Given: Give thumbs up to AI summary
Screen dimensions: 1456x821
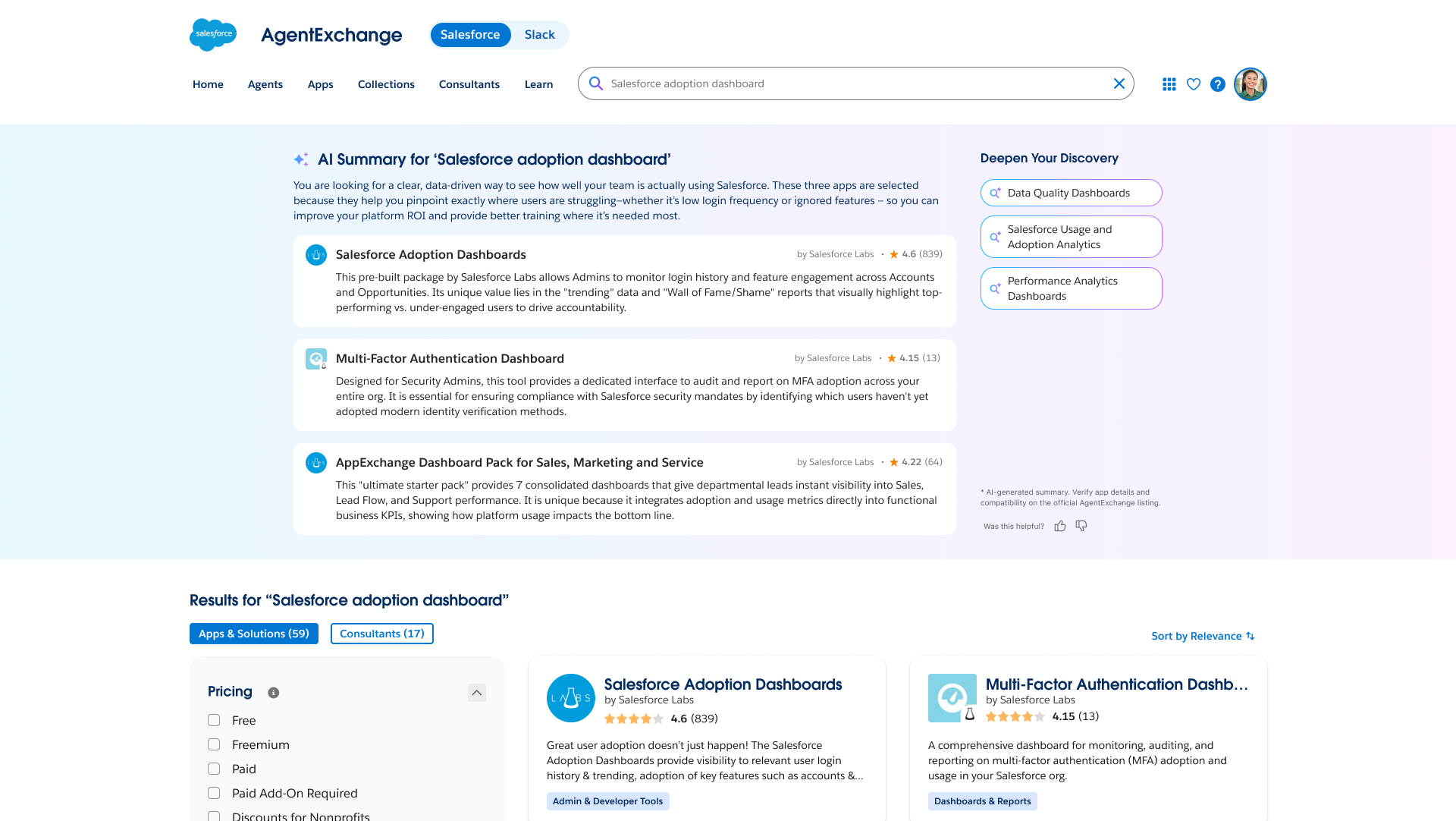Looking at the screenshot, I should point(1060,526).
